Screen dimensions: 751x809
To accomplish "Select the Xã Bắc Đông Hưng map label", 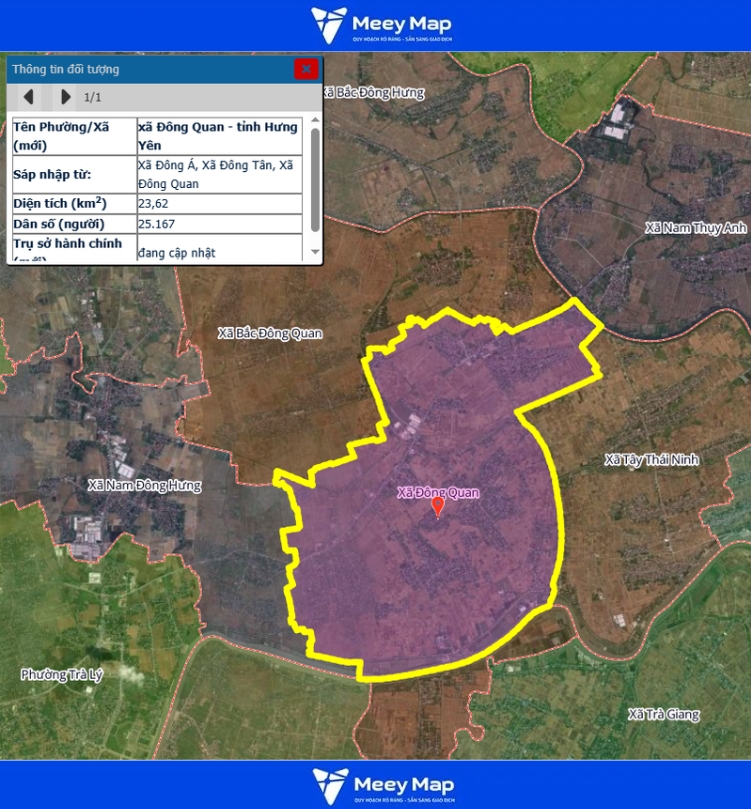I will coord(374,93).
